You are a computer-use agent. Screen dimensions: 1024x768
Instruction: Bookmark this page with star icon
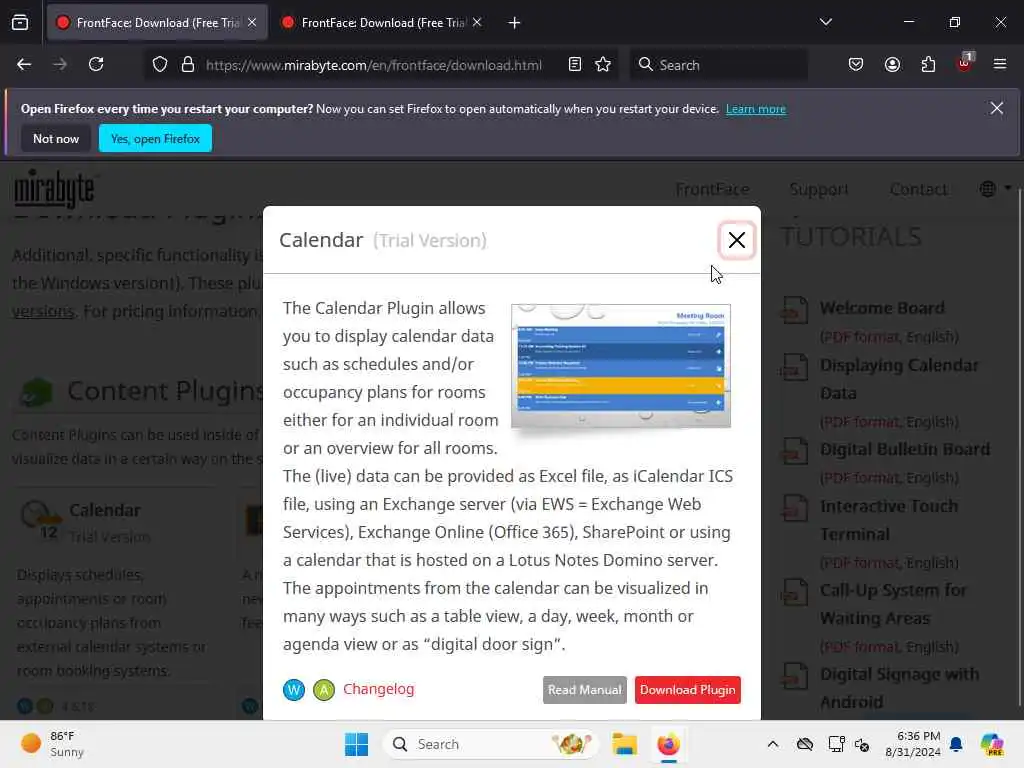tap(603, 65)
